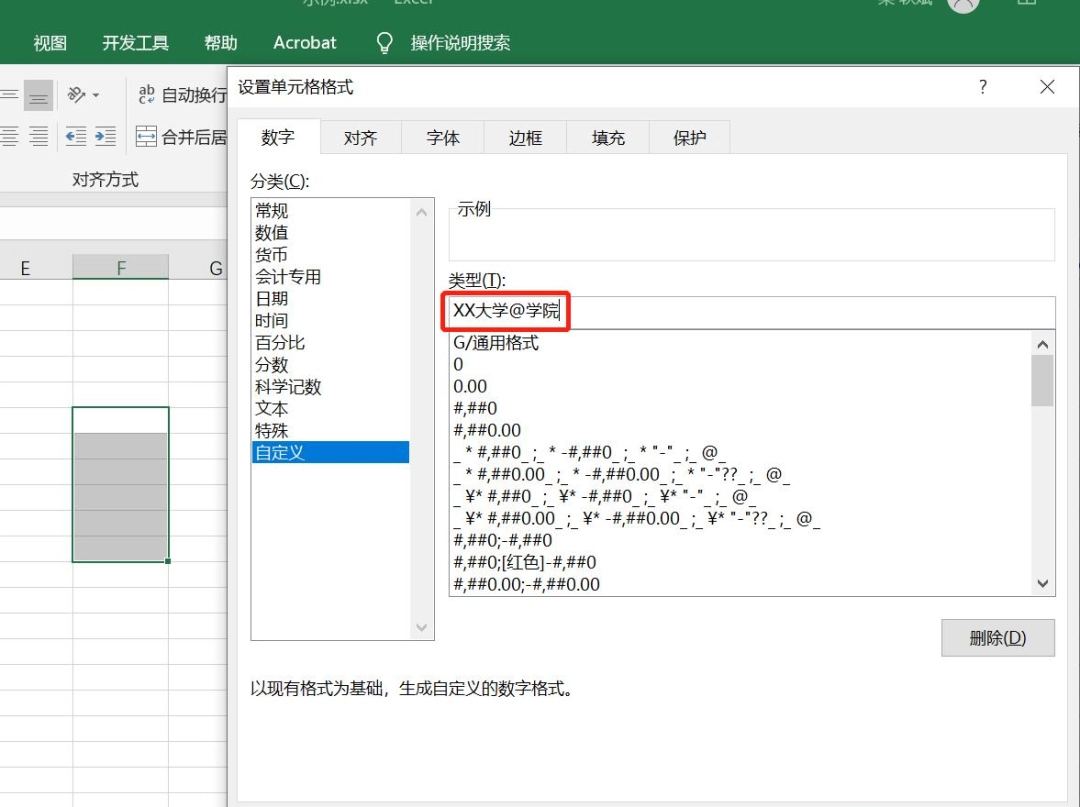Click merge and center (合并后居) button
The width and height of the screenshot is (1080, 807).
tap(182, 136)
